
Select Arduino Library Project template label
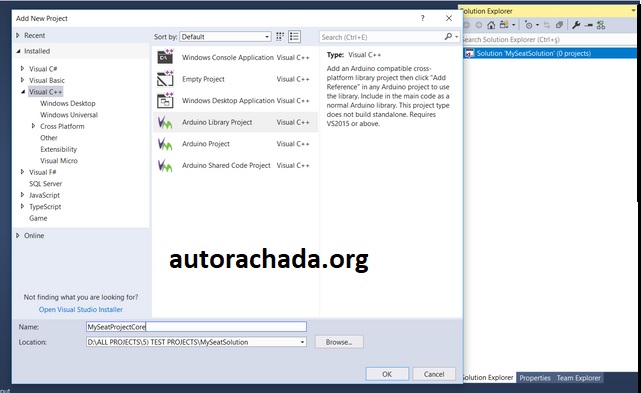point(217,122)
